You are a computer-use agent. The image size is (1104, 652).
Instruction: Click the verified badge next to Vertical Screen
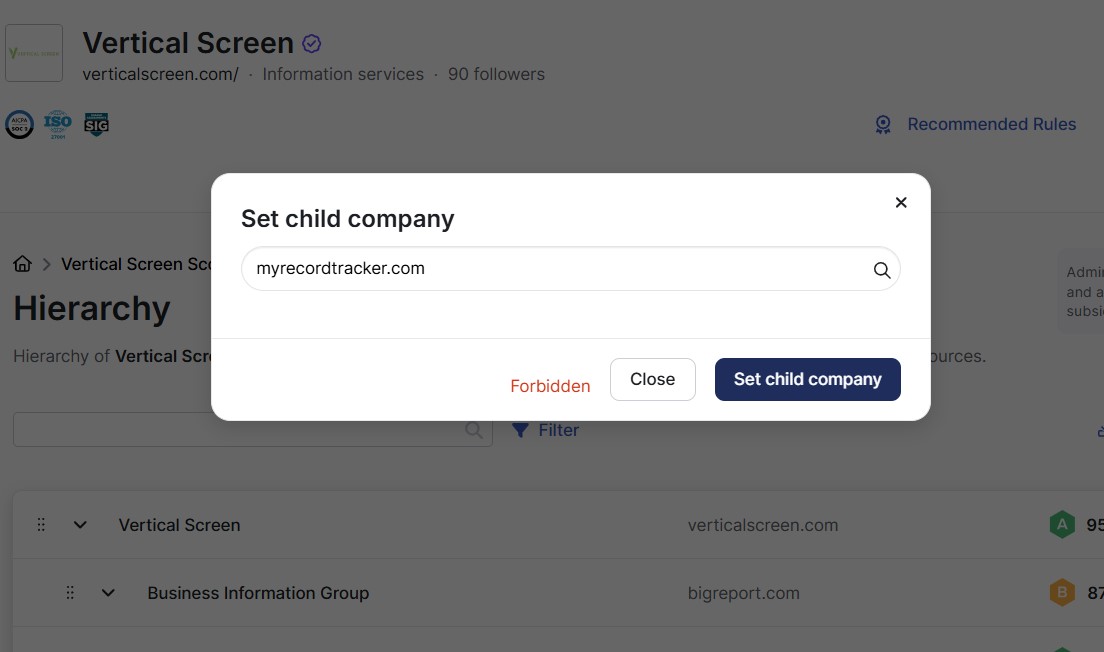311,44
